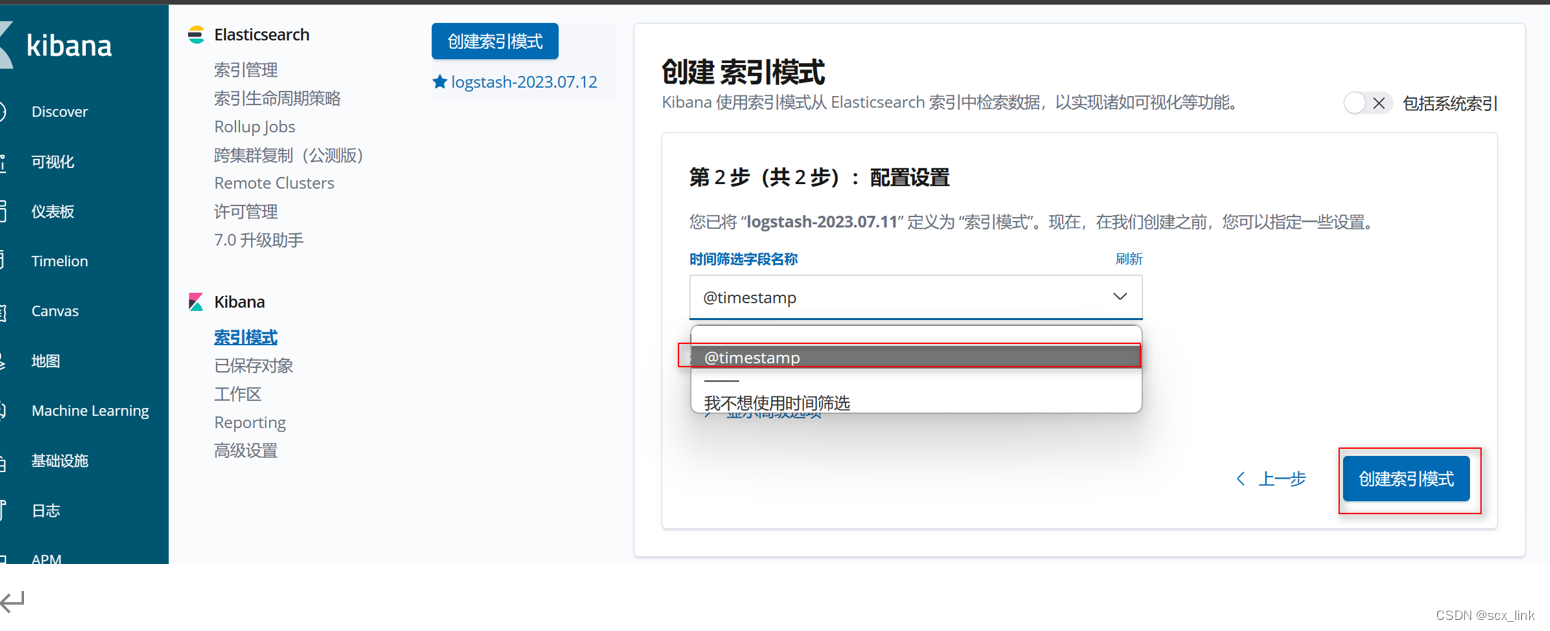Open Discover in Kibana sidebar
The image size is (1550, 631).
click(x=59, y=111)
